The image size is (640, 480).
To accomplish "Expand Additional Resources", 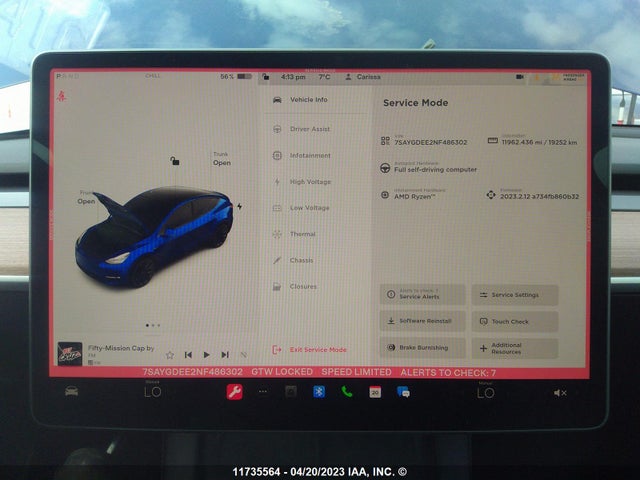I will (514, 348).
